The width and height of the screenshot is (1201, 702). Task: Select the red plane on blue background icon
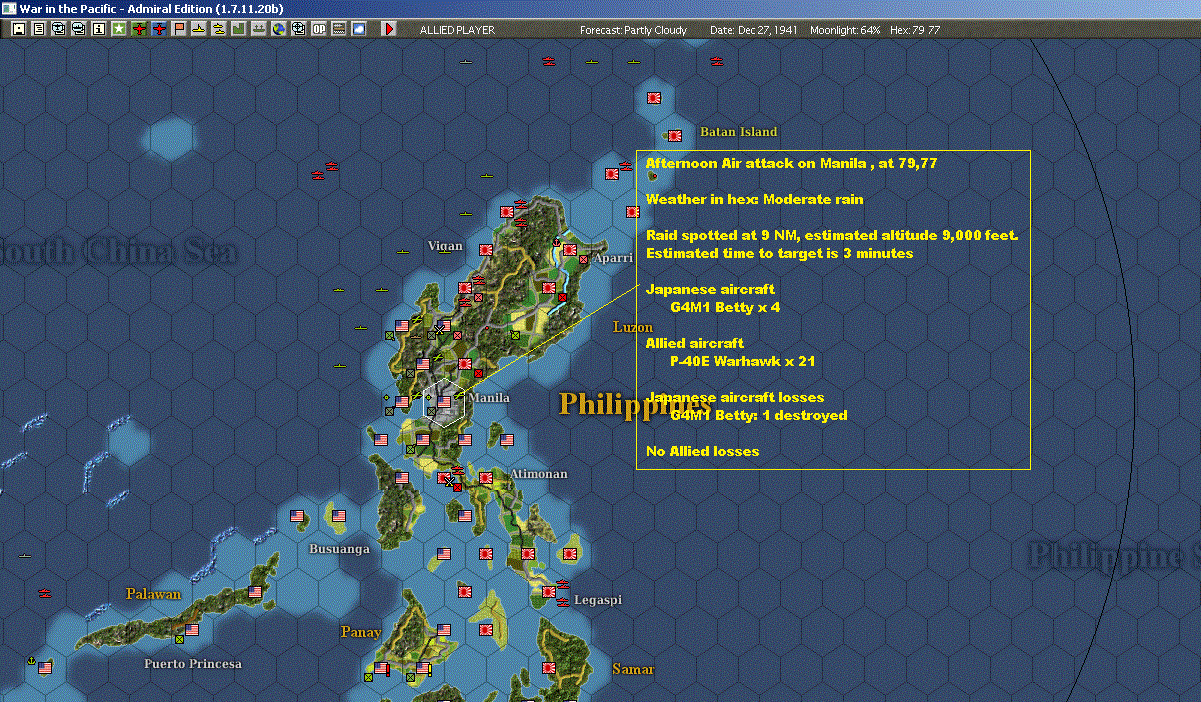(159, 29)
